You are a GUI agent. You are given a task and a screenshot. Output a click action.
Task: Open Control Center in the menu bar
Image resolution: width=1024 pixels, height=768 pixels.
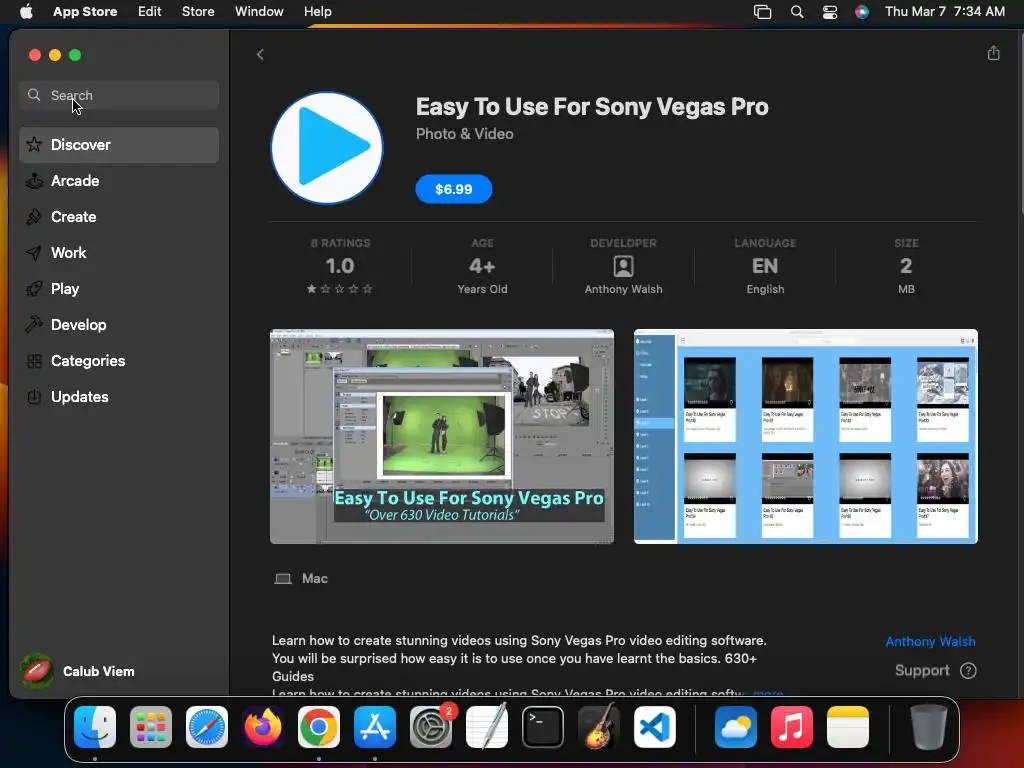pyautogui.click(x=829, y=12)
